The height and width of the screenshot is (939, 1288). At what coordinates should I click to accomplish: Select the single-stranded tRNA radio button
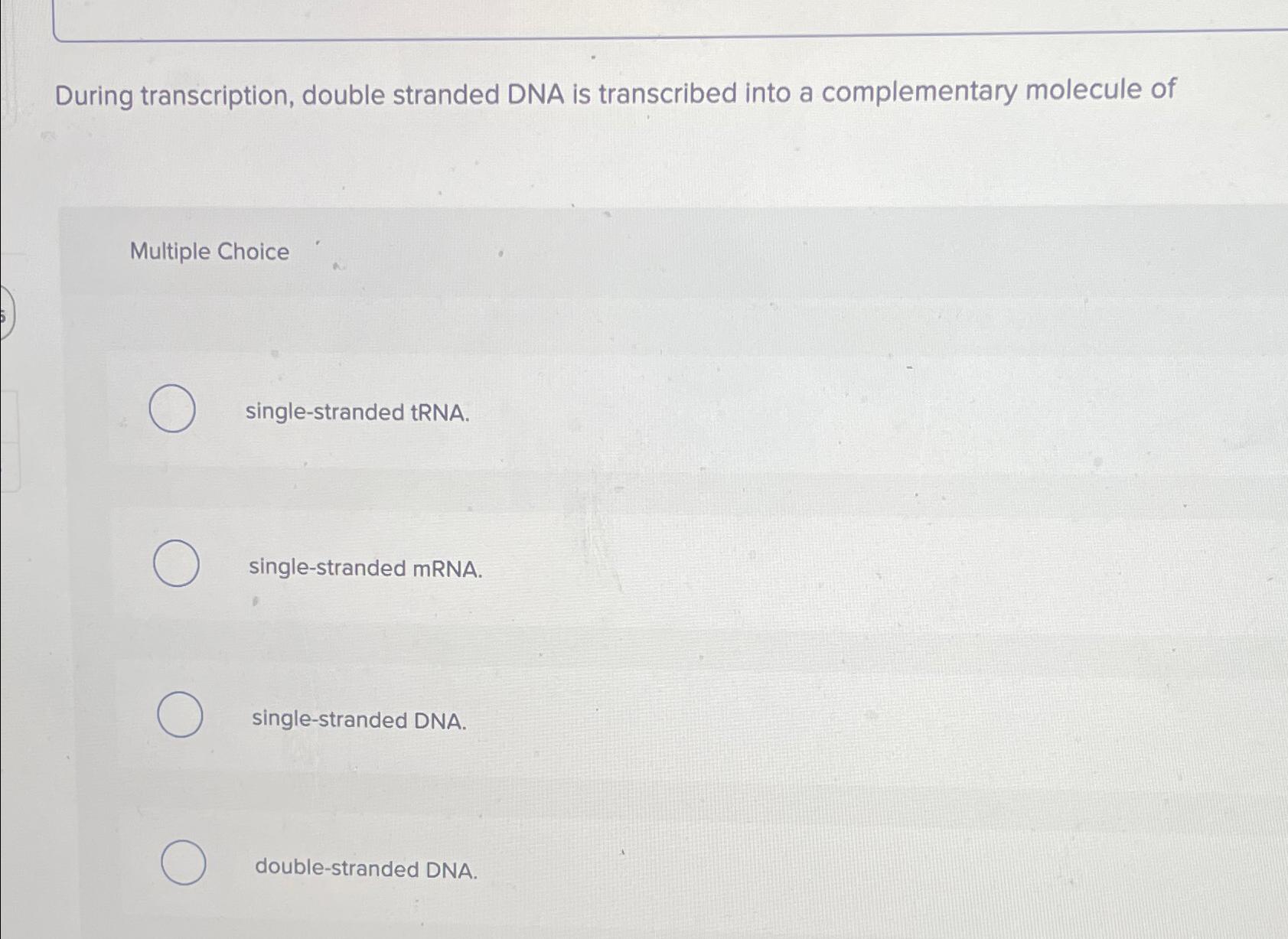point(172,410)
